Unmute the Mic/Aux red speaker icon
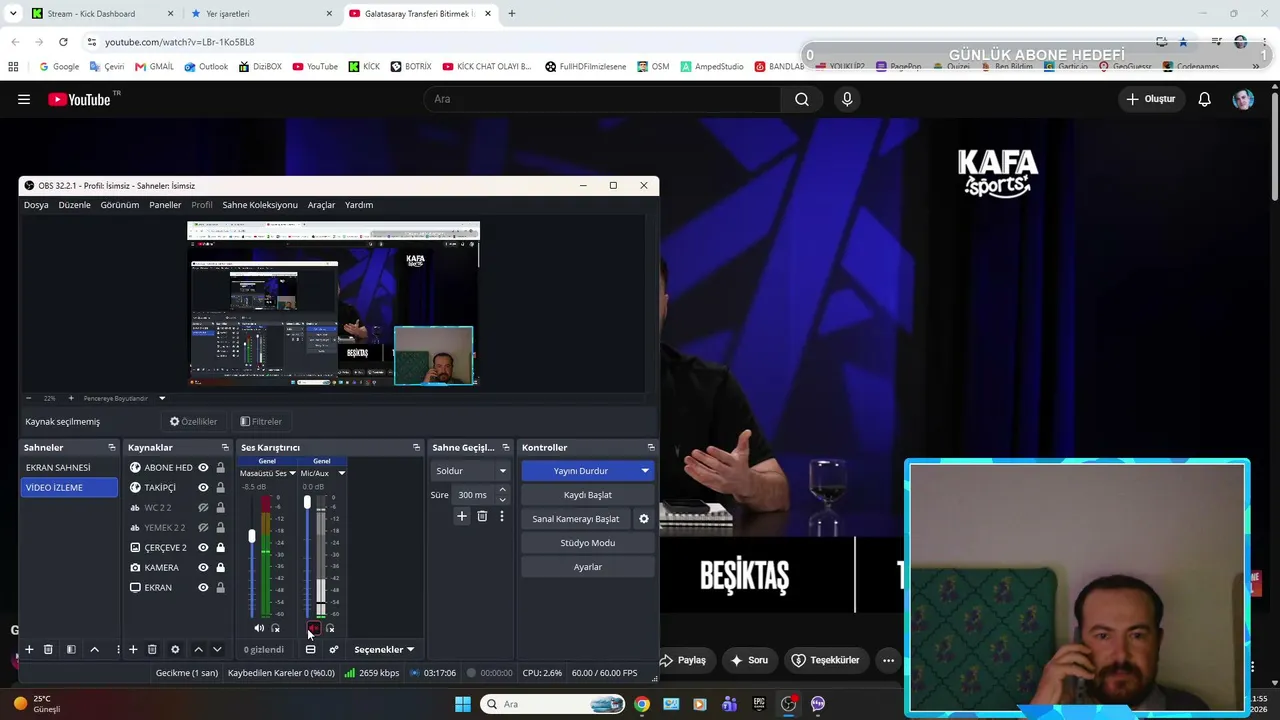The height and width of the screenshot is (720, 1280). click(x=314, y=628)
